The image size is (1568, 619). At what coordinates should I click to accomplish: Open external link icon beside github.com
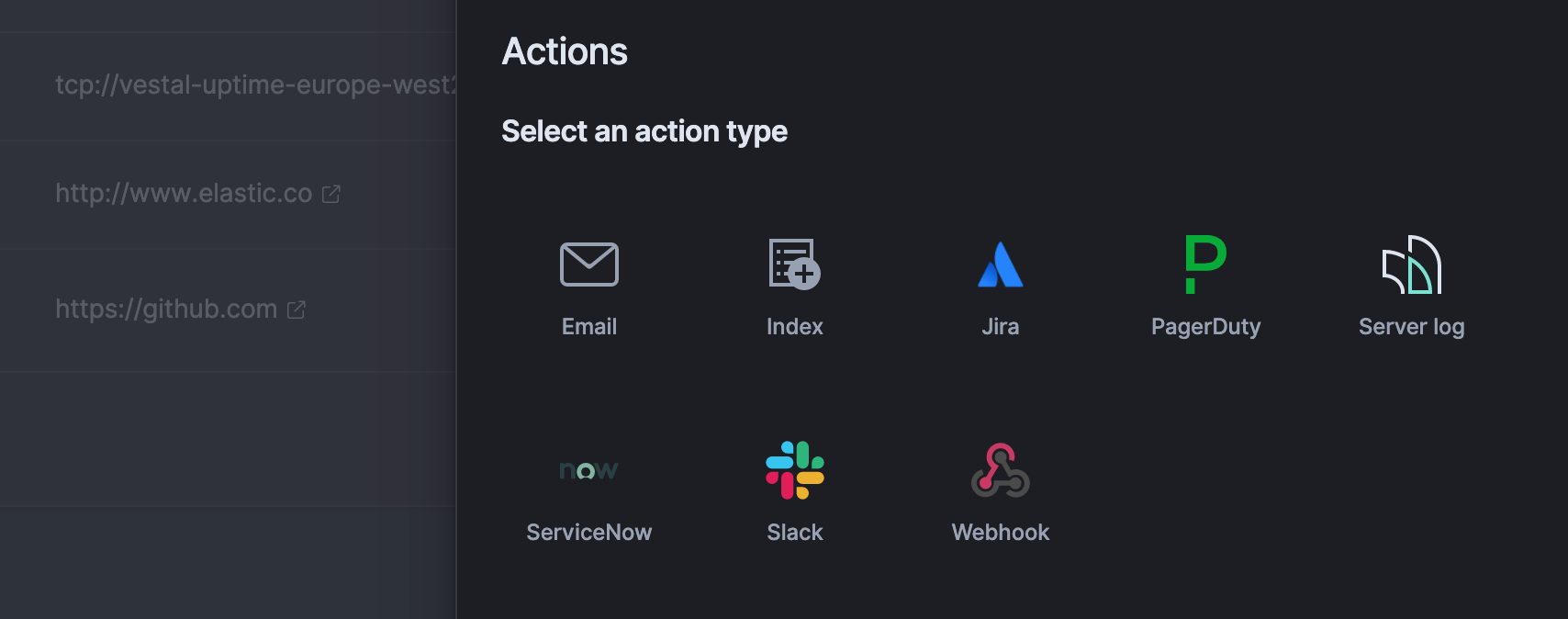296,309
